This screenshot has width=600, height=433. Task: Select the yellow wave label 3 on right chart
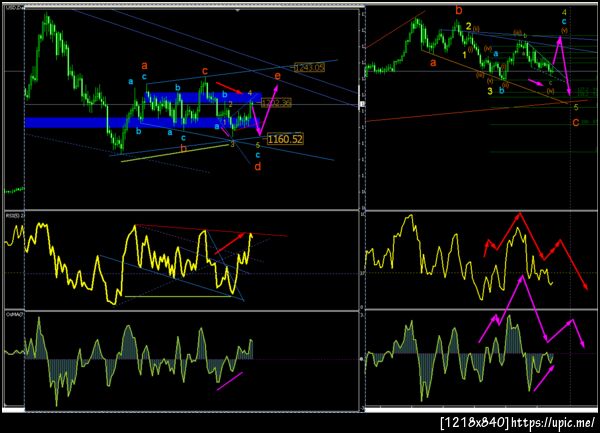coord(490,91)
